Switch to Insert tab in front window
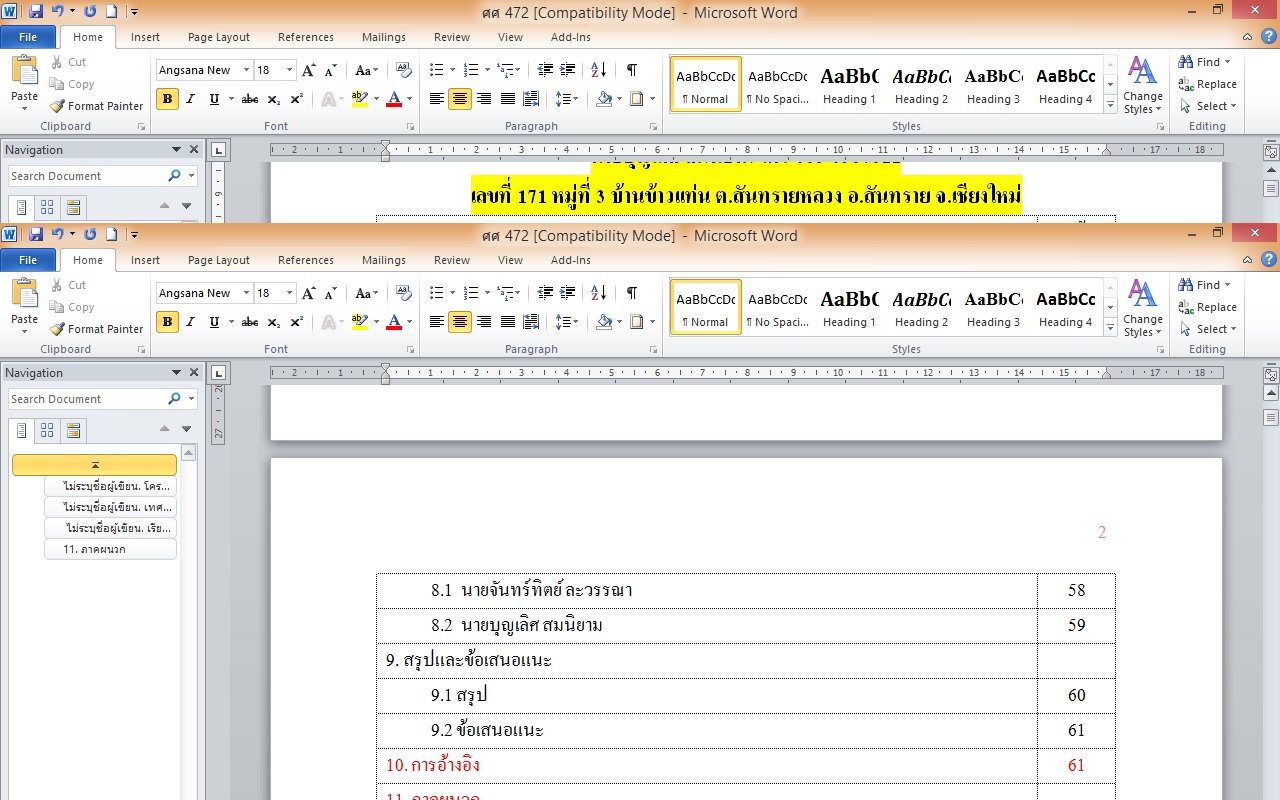Viewport: 1280px width, 800px height. (145, 260)
